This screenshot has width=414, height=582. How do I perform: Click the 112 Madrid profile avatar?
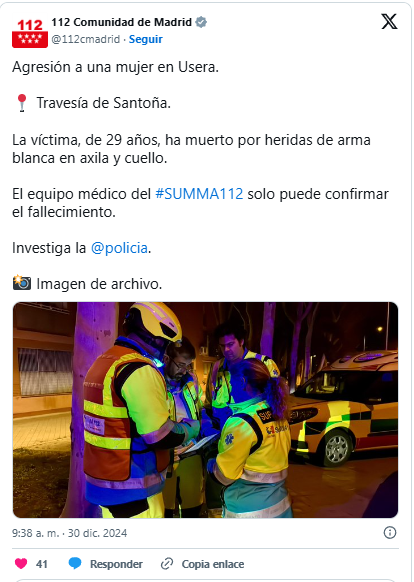pos(30,33)
